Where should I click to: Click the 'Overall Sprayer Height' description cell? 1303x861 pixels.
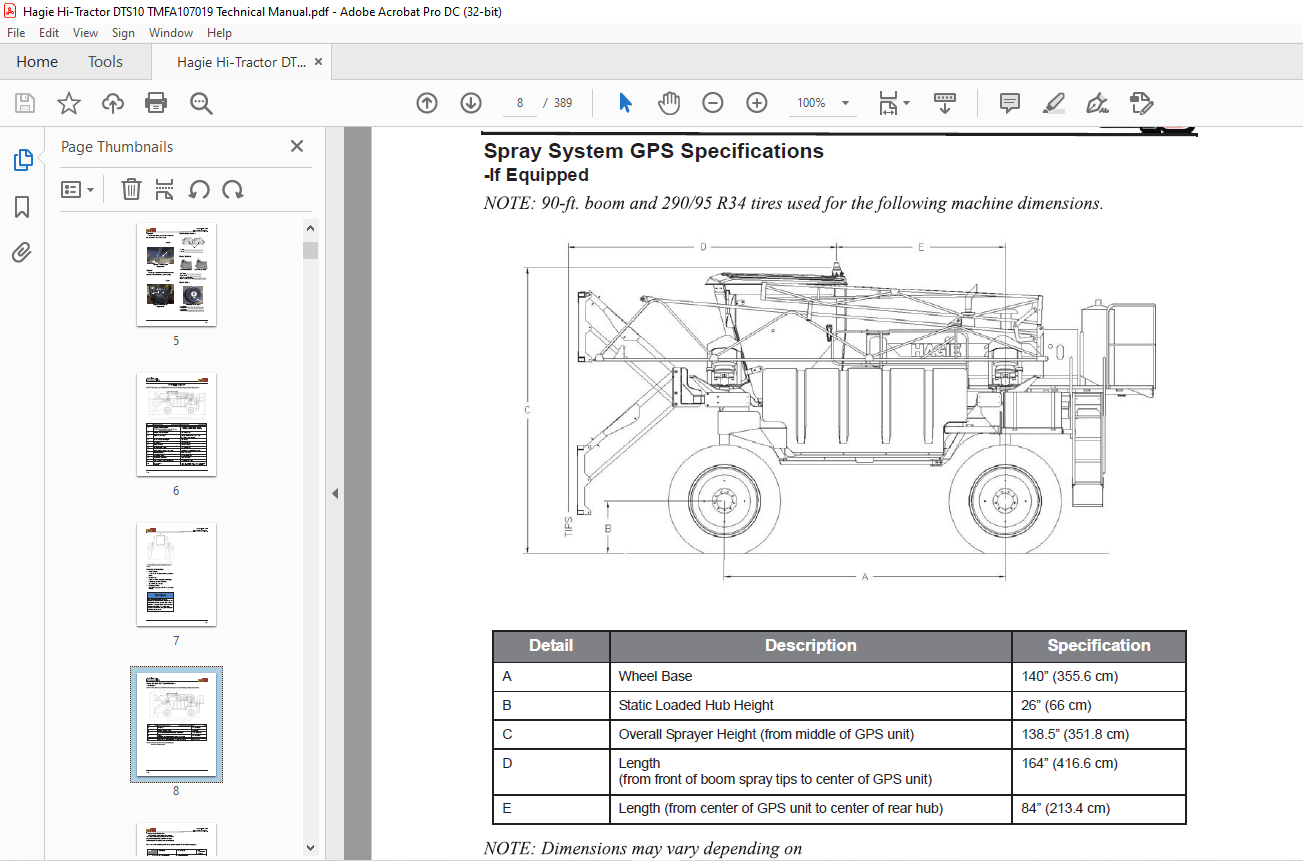(811, 735)
